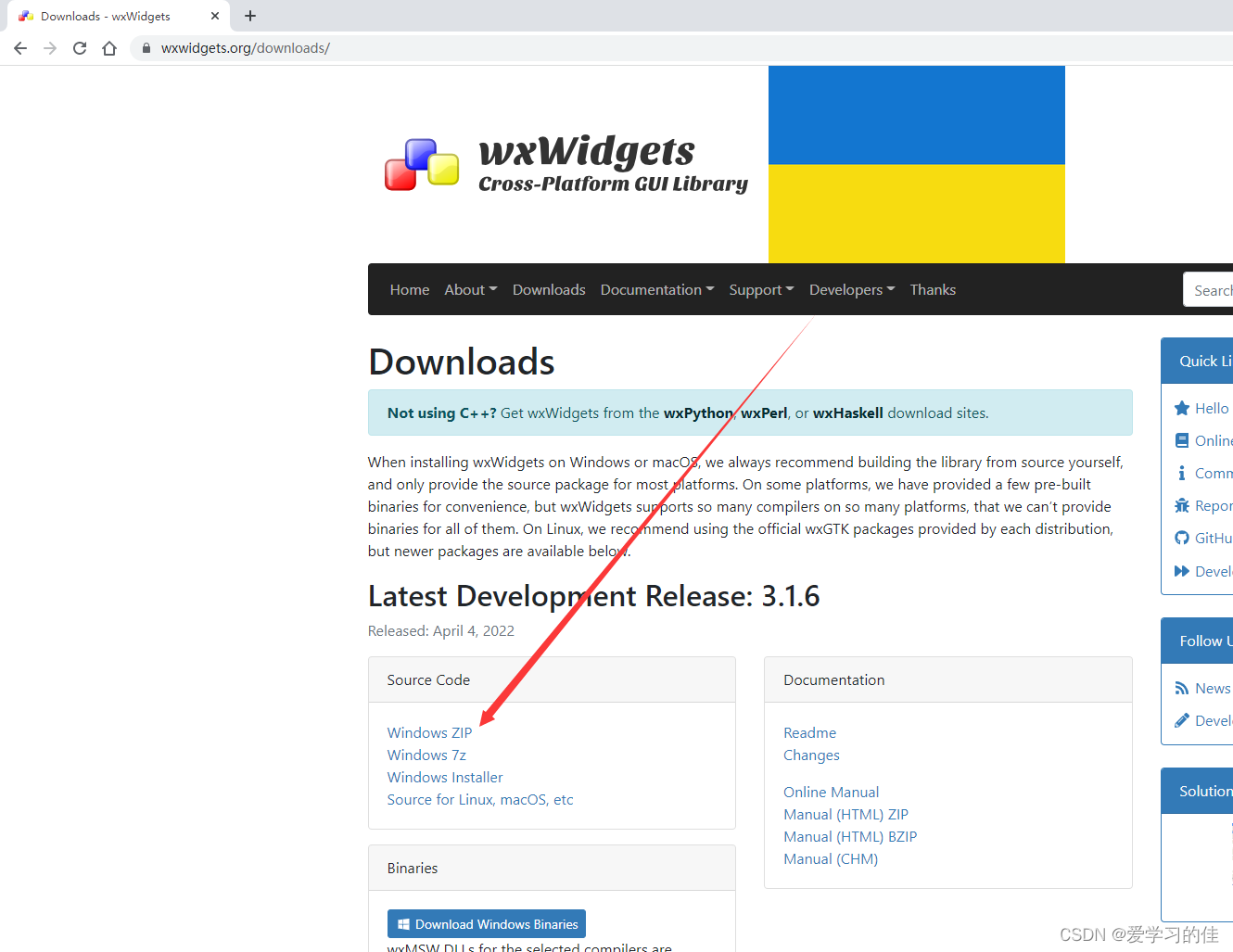Follow the wxPerl link
Image resolution: width=1233 pixels, height=952 pixels.
764,413
